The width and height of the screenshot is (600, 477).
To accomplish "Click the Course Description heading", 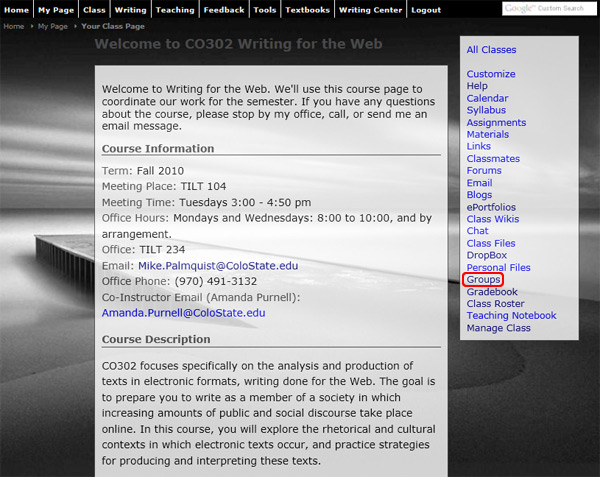I will pos(156,339).
